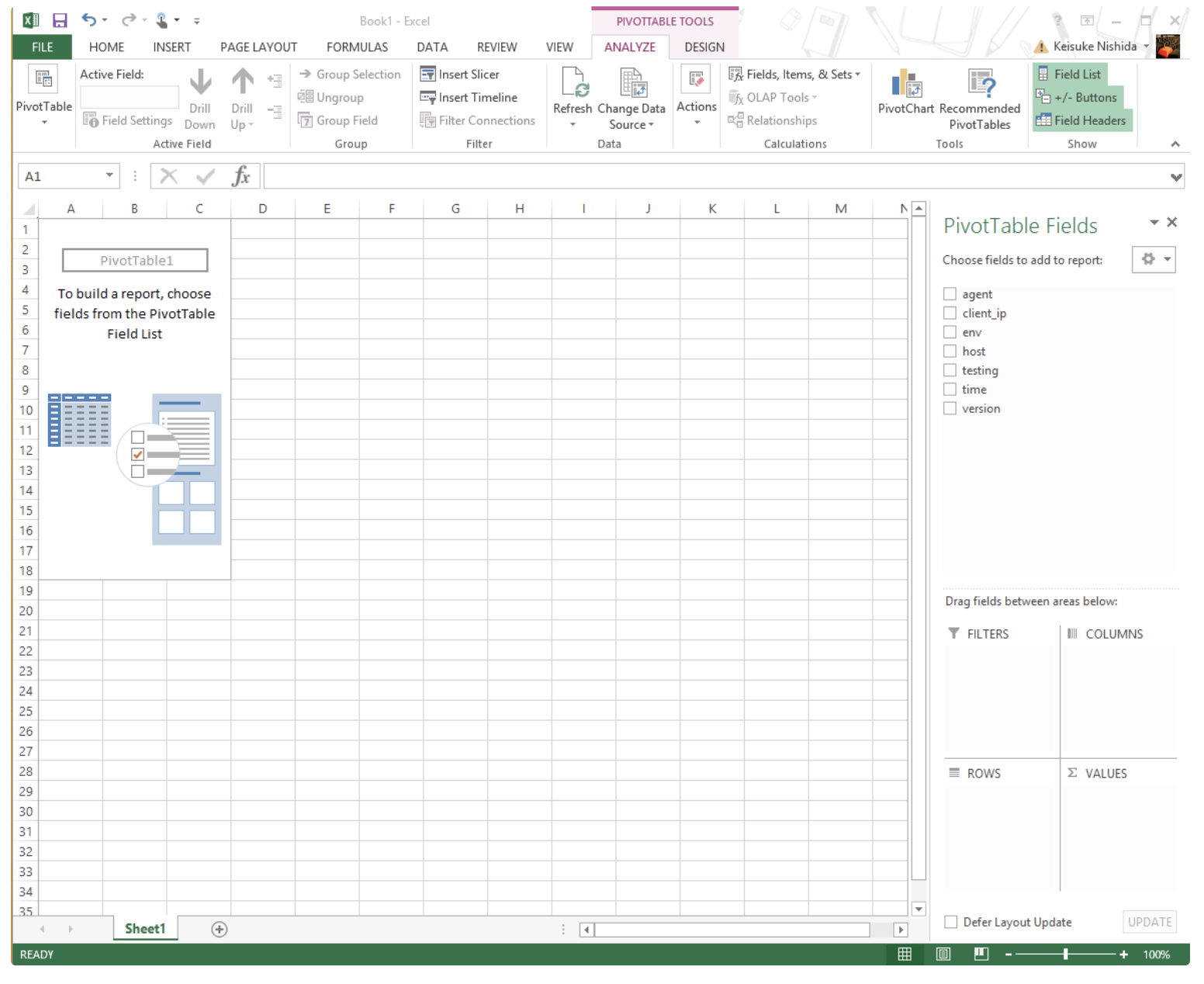Viewport: 1204px width, 984px height.
Task: Click the Recommended PivotTables icon
Action: tap(980, 84)
